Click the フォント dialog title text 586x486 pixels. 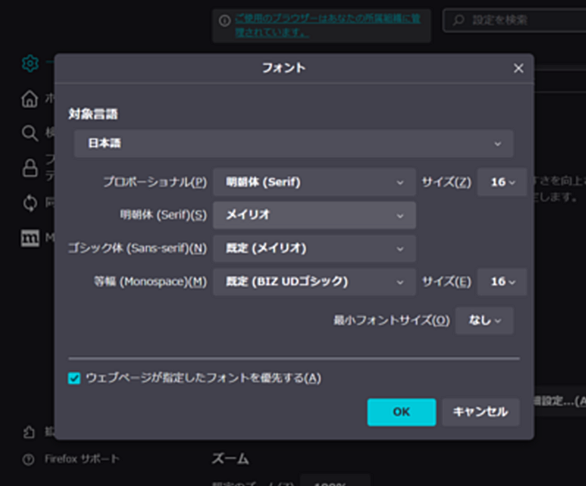(x=284, y=68)
